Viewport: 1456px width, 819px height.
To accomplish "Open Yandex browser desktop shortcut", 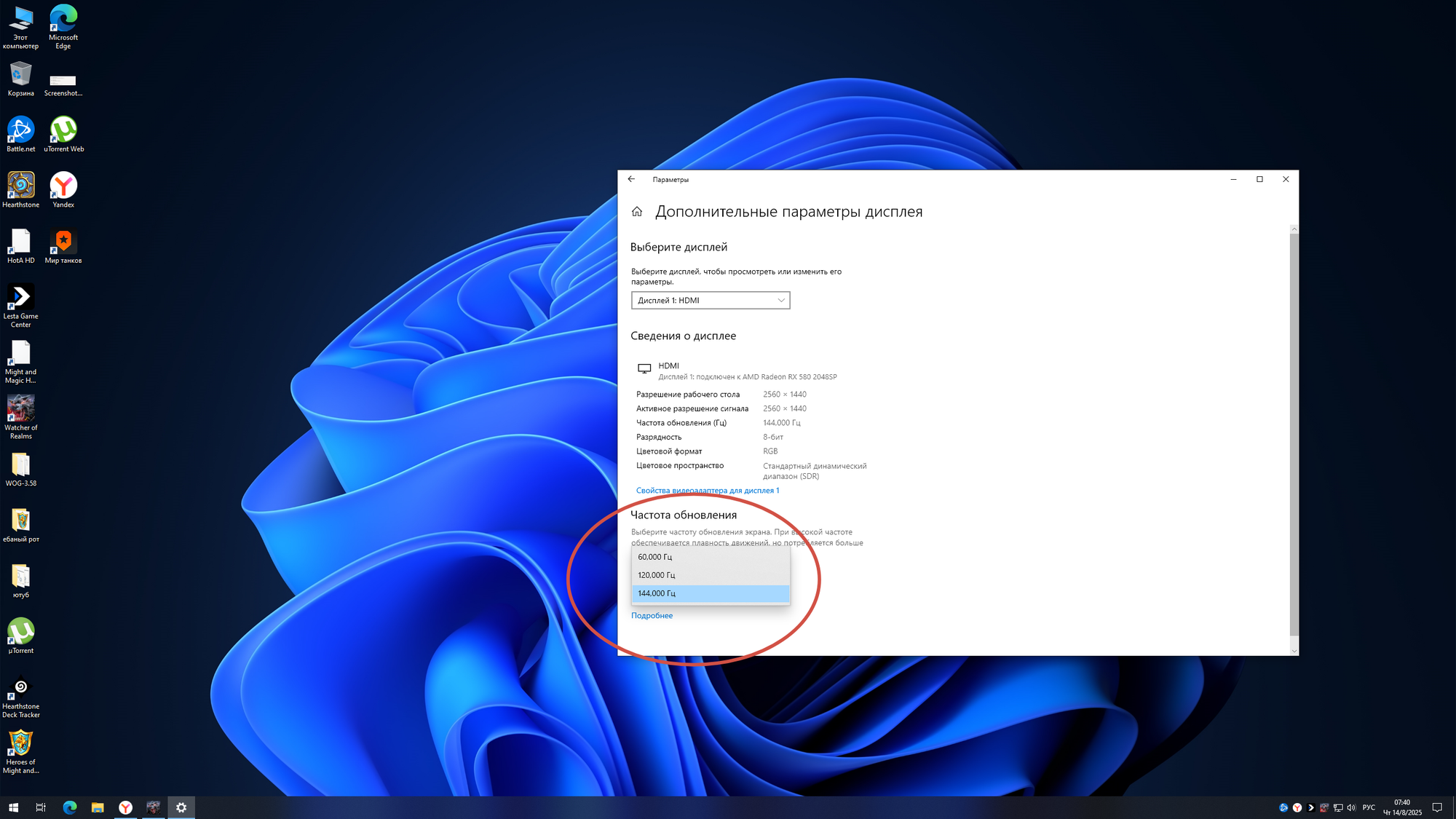I will 63,186.
